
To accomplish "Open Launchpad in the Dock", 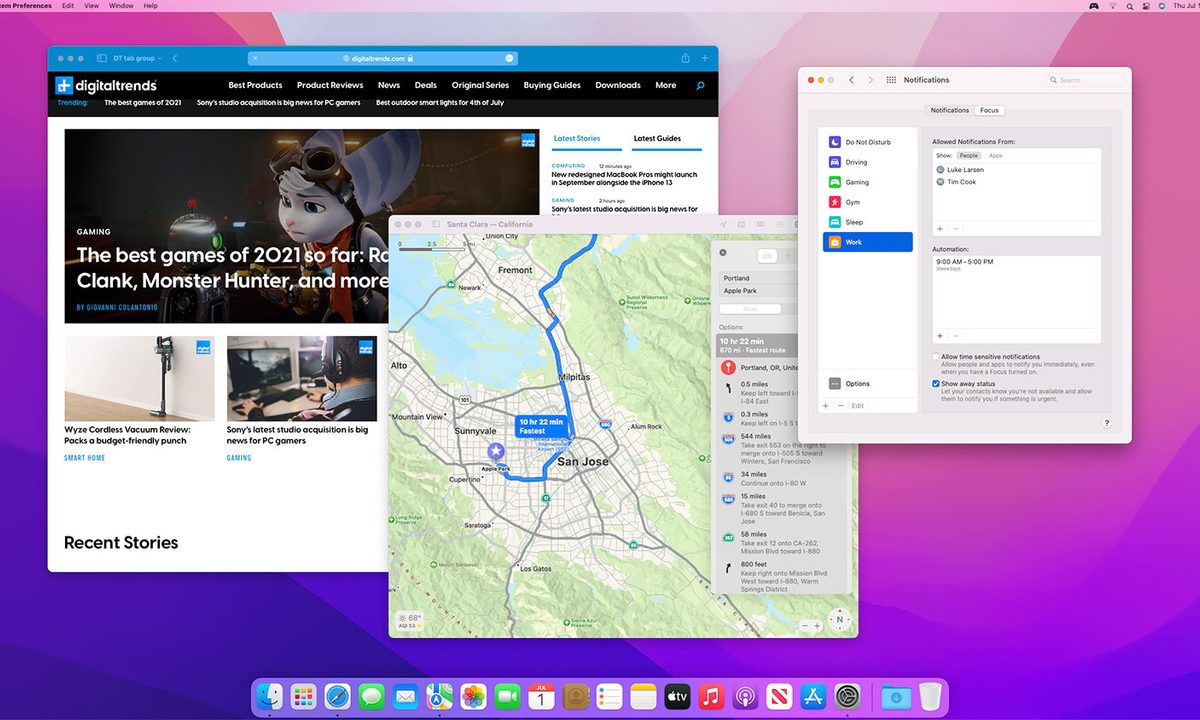I will tap(303, 696).
